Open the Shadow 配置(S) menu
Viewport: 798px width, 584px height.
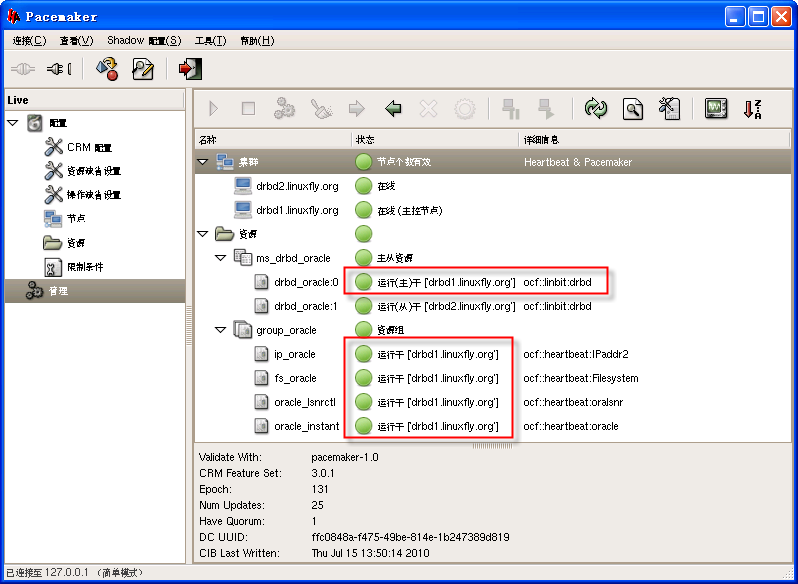pos(144,41)
